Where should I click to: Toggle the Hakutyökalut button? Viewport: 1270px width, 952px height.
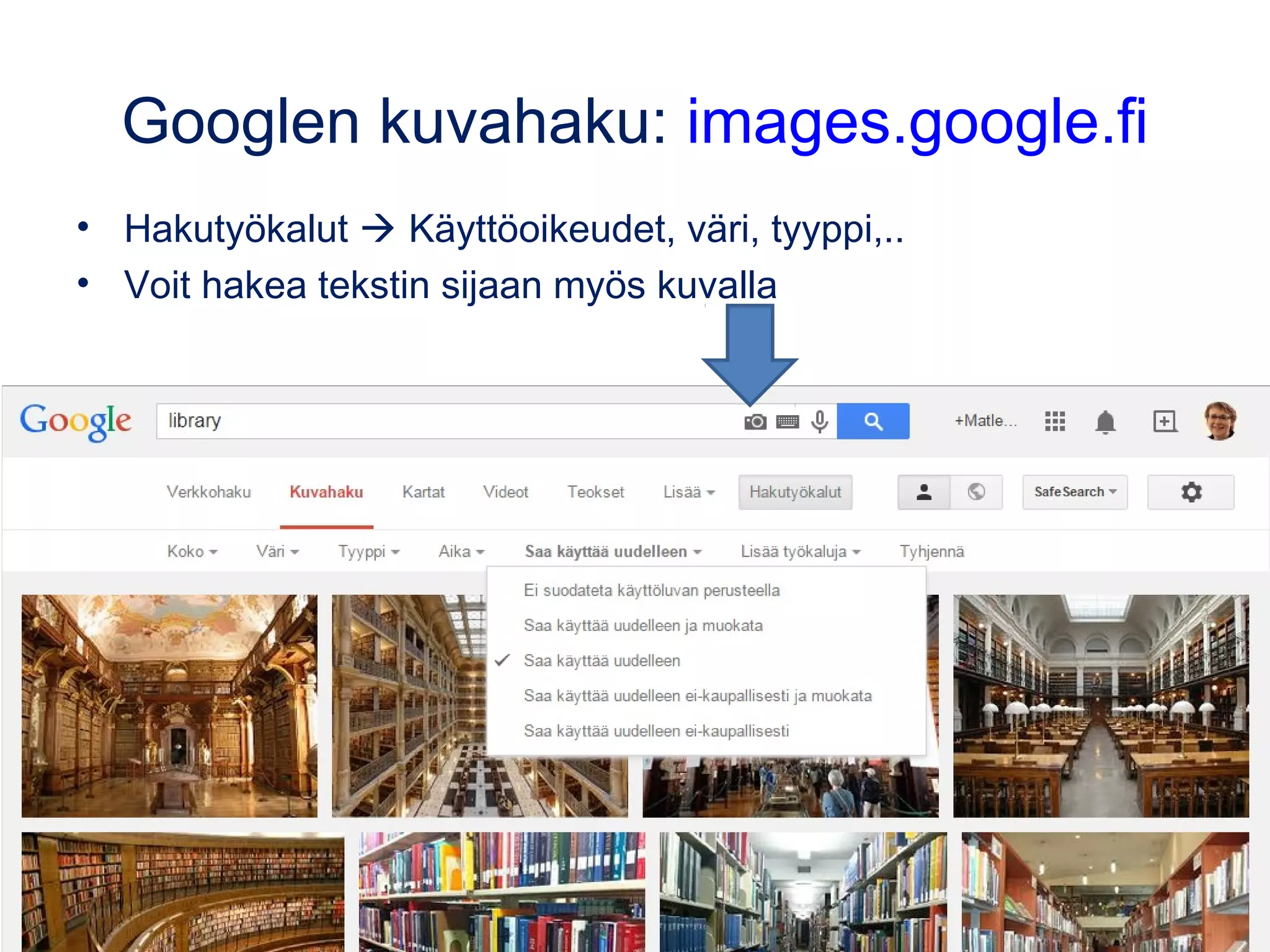tap(795, 492)
